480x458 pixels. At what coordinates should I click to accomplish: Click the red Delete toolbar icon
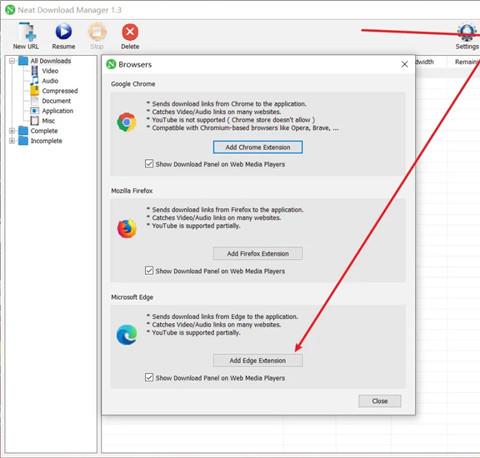(130, 32)
